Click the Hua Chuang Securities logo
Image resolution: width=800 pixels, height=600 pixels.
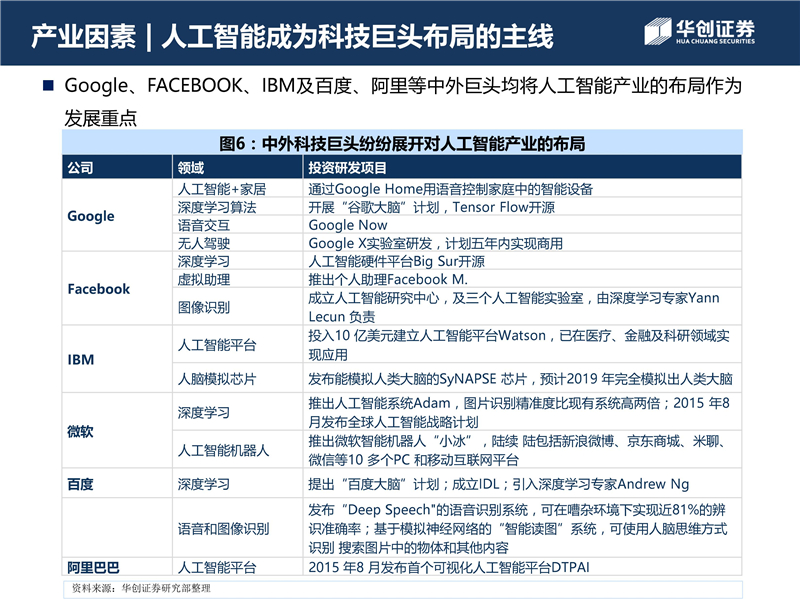pyautogui.click(x=699, y=32)
